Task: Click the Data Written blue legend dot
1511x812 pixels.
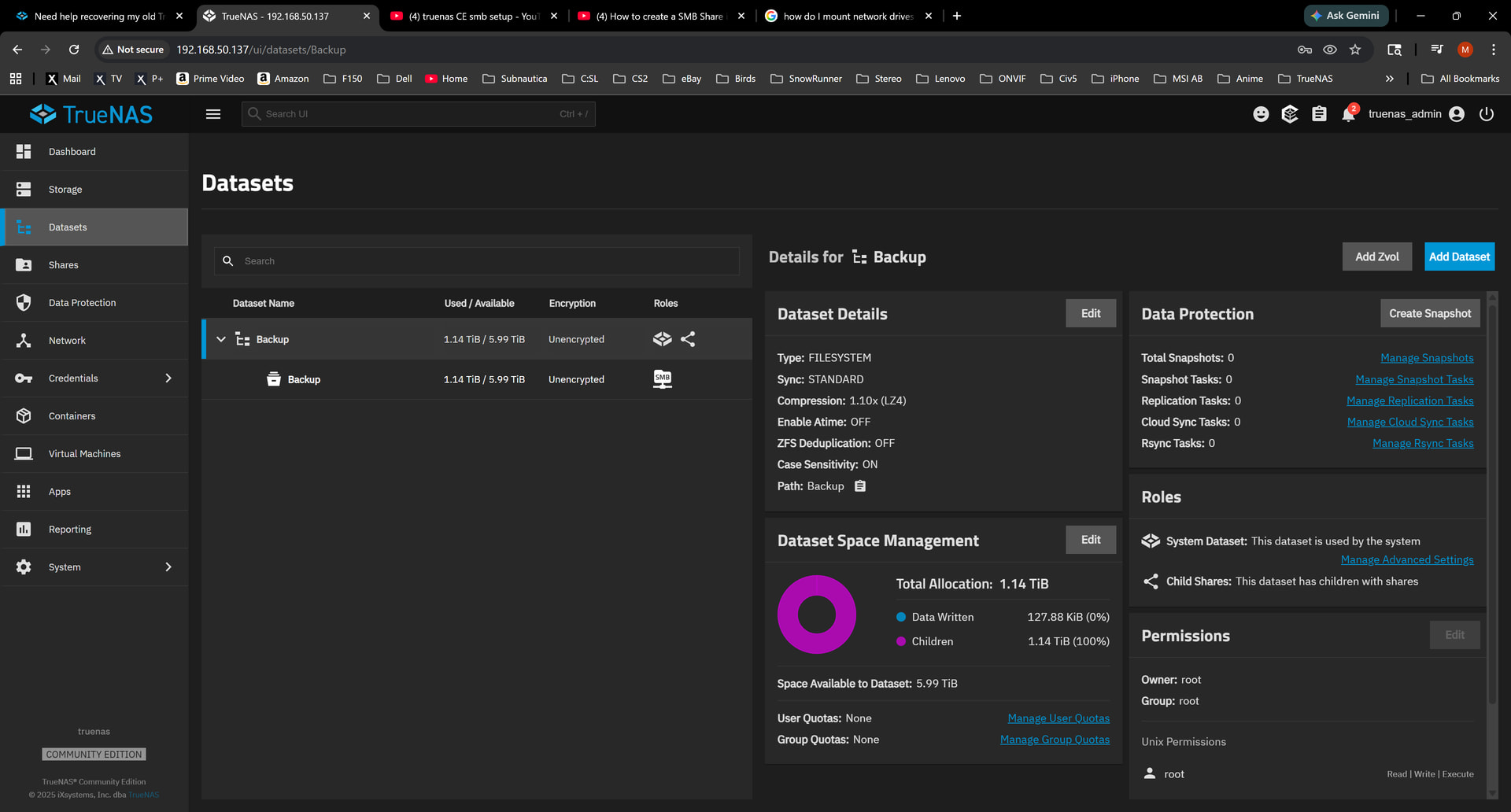Action: point(901,617)
